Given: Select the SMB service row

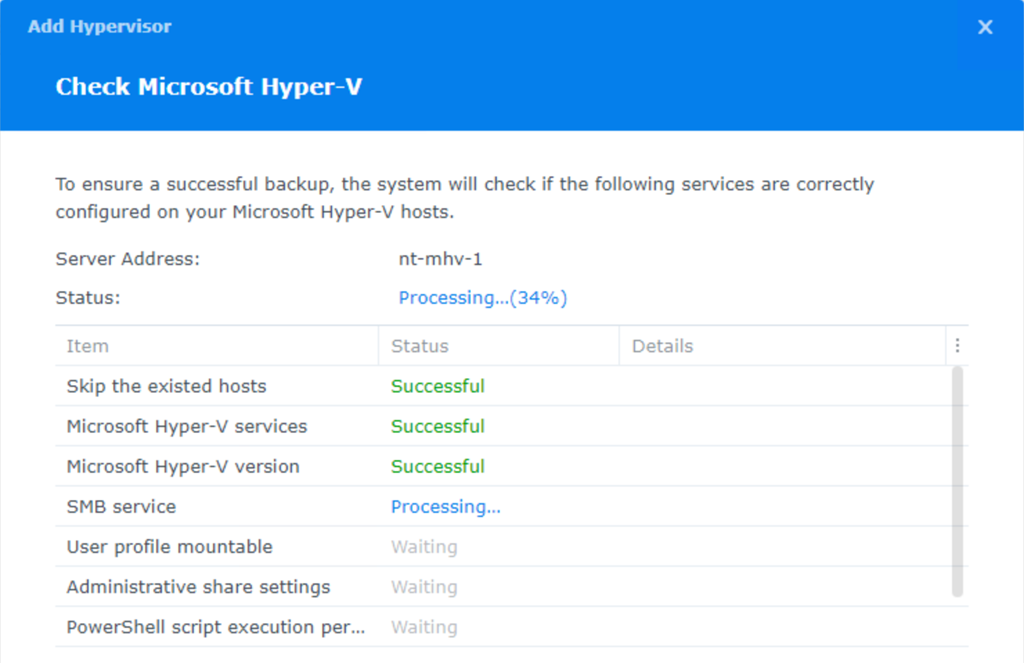Looking at the screenshot, I should pos(121,507).
